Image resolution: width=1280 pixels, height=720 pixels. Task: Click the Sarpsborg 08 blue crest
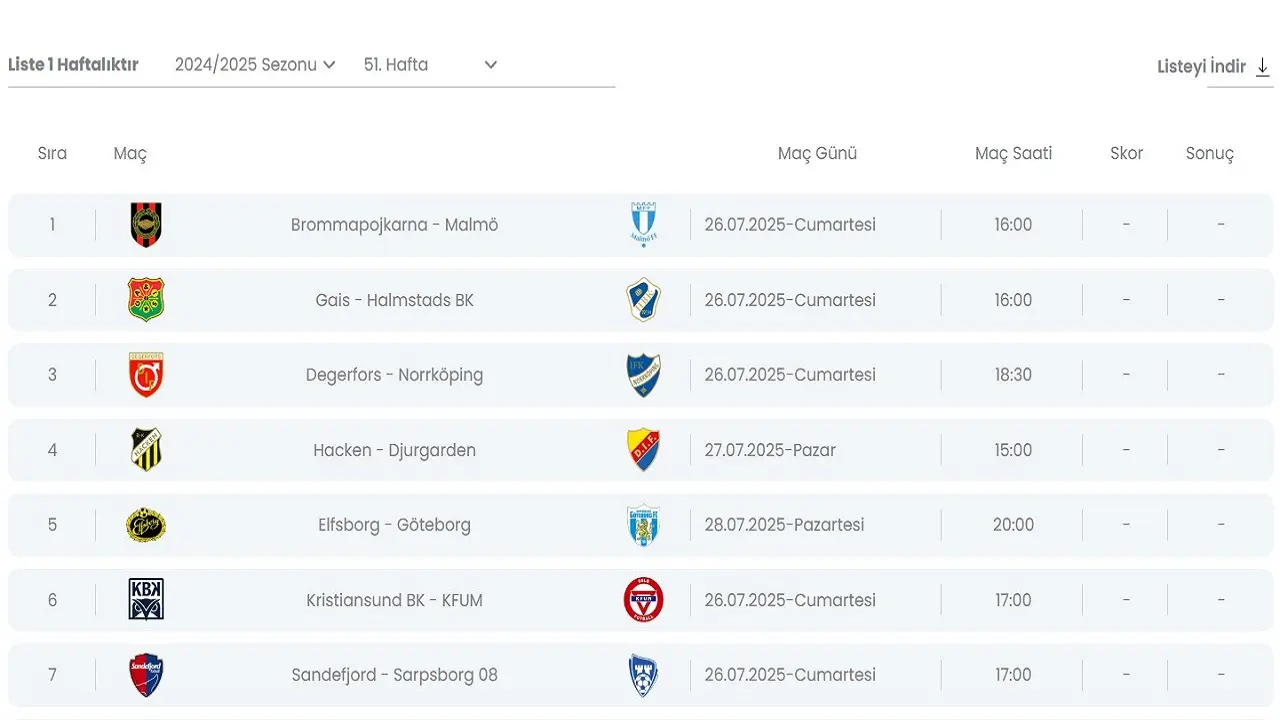[x=643, y=675]
